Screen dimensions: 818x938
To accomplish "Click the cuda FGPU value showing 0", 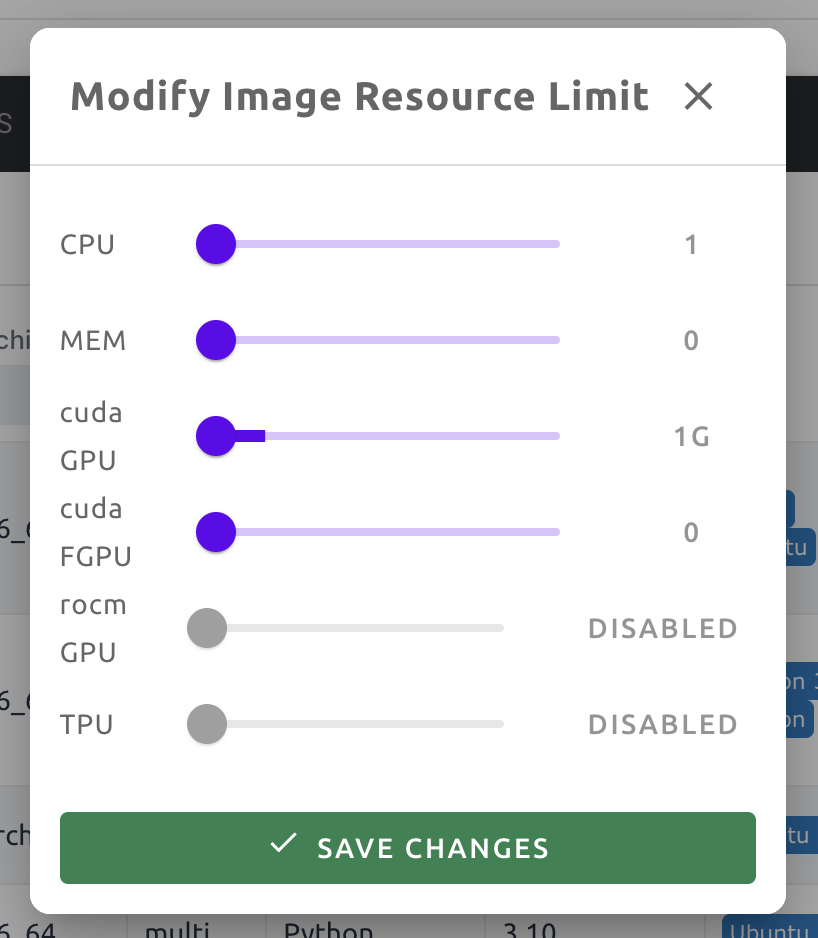I will click(x=690, y=532).
